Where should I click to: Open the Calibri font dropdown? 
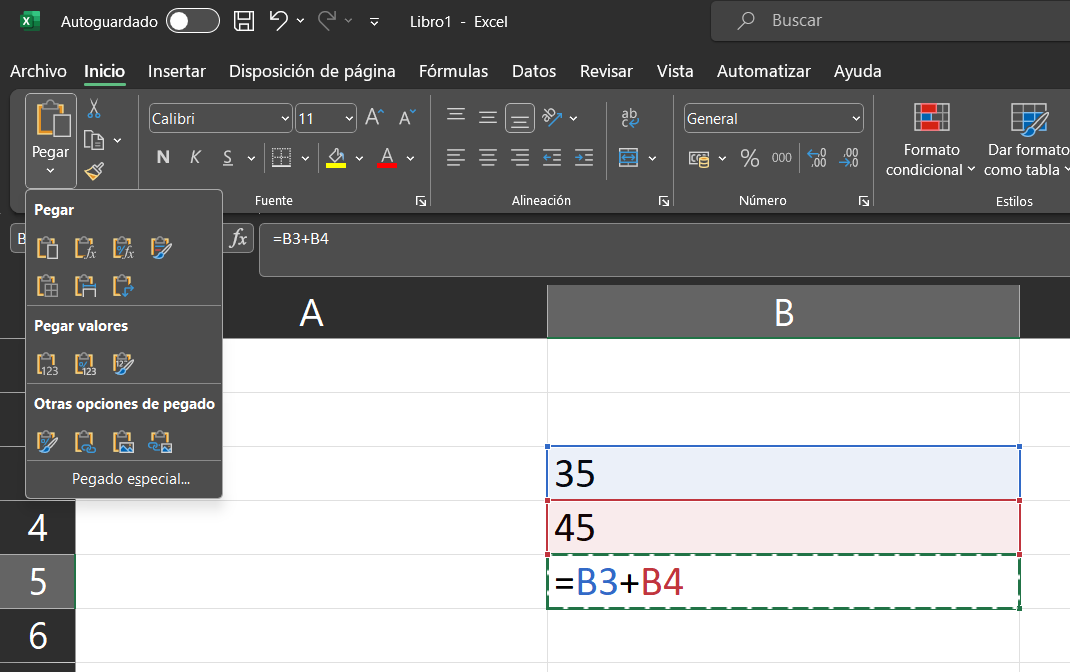click(285, 119)
